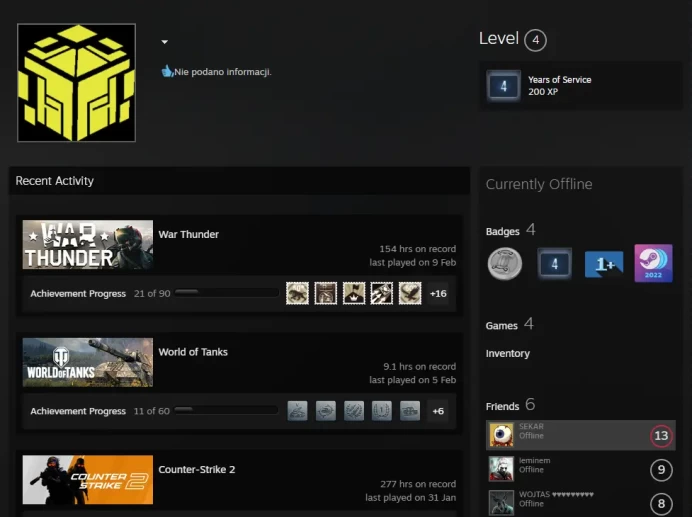Click '277 hrs on record' text
The height and width of the screenshot is (517, 692).
point(418,484)
